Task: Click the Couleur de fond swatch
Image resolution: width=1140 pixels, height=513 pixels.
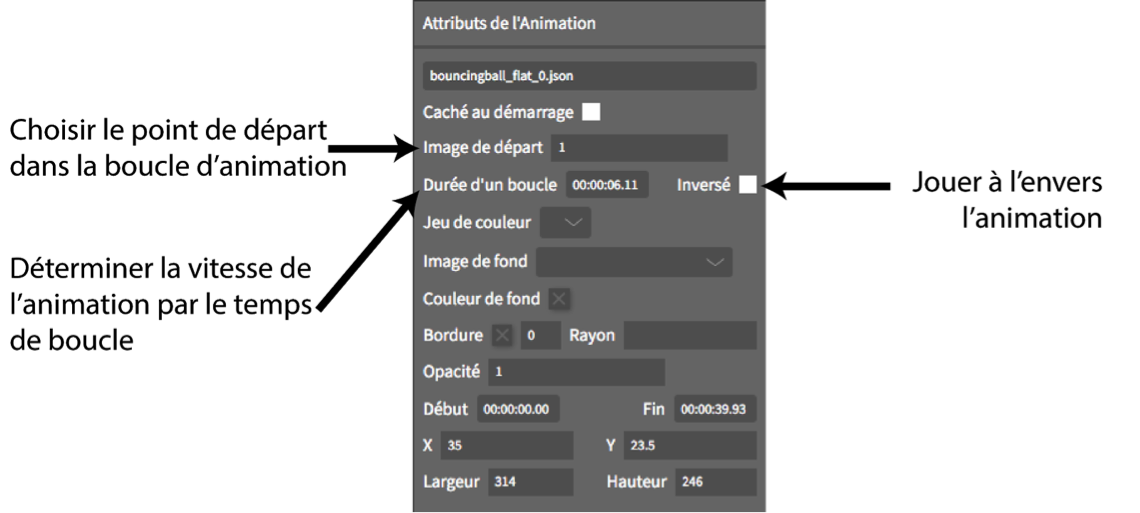Action: coord(558,299)
